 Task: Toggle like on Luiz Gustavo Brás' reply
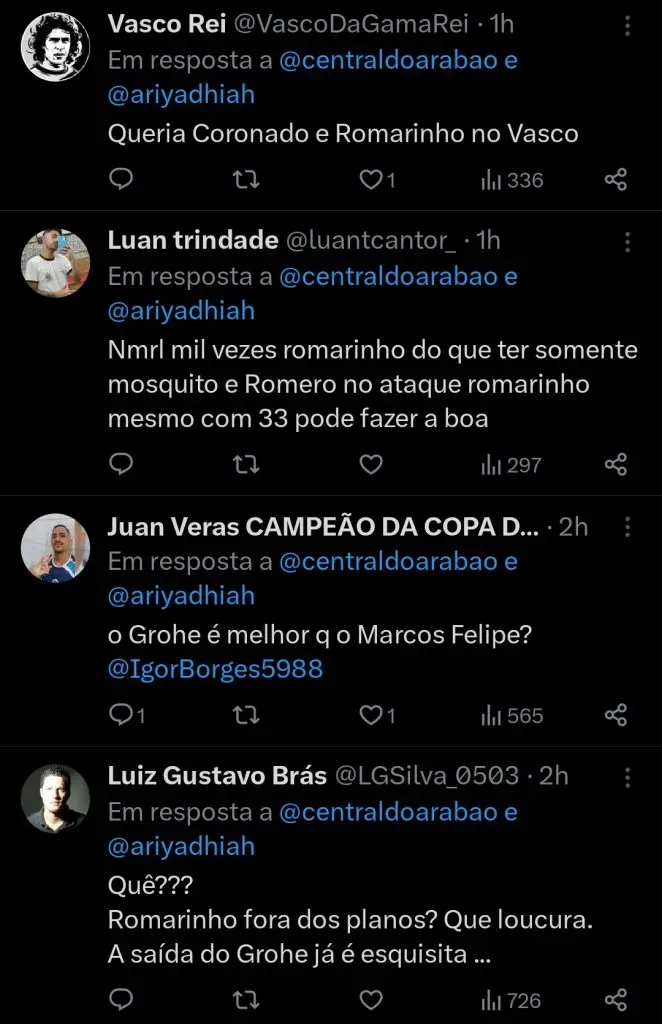369,999
